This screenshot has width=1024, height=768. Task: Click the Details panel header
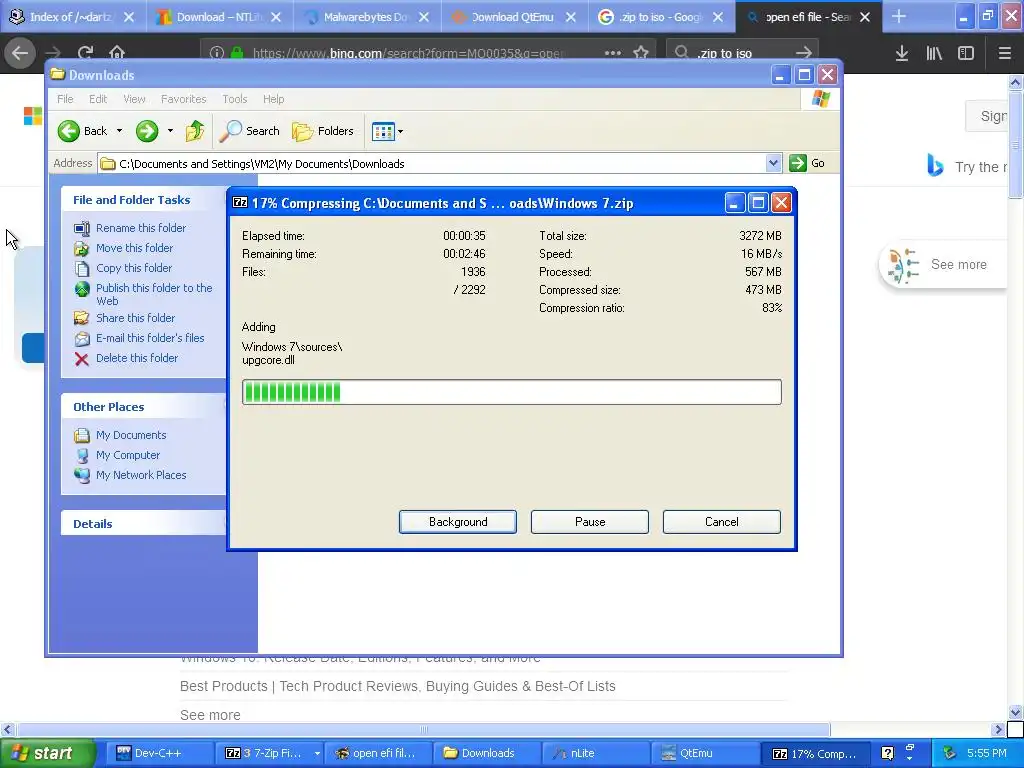pos(143,524)
